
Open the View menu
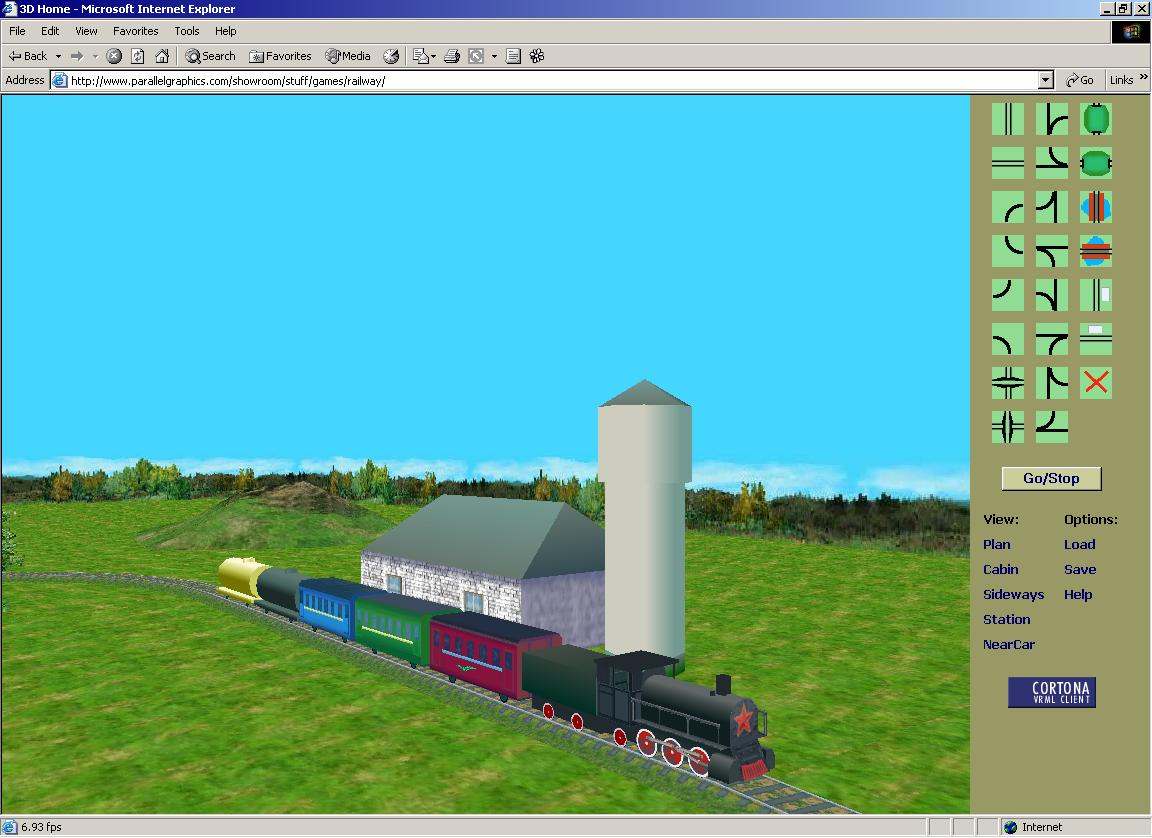click(86, 31)
